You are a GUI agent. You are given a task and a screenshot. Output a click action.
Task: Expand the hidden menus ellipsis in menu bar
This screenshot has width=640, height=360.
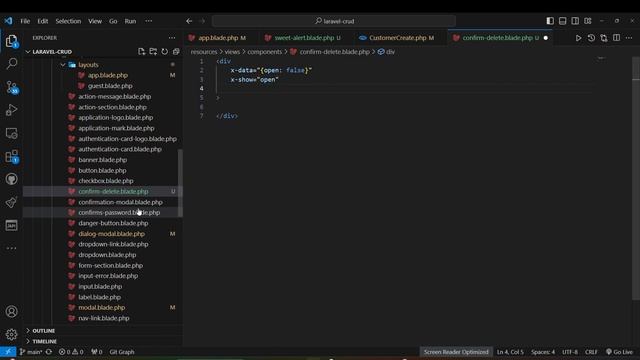[x=149, y=21]
